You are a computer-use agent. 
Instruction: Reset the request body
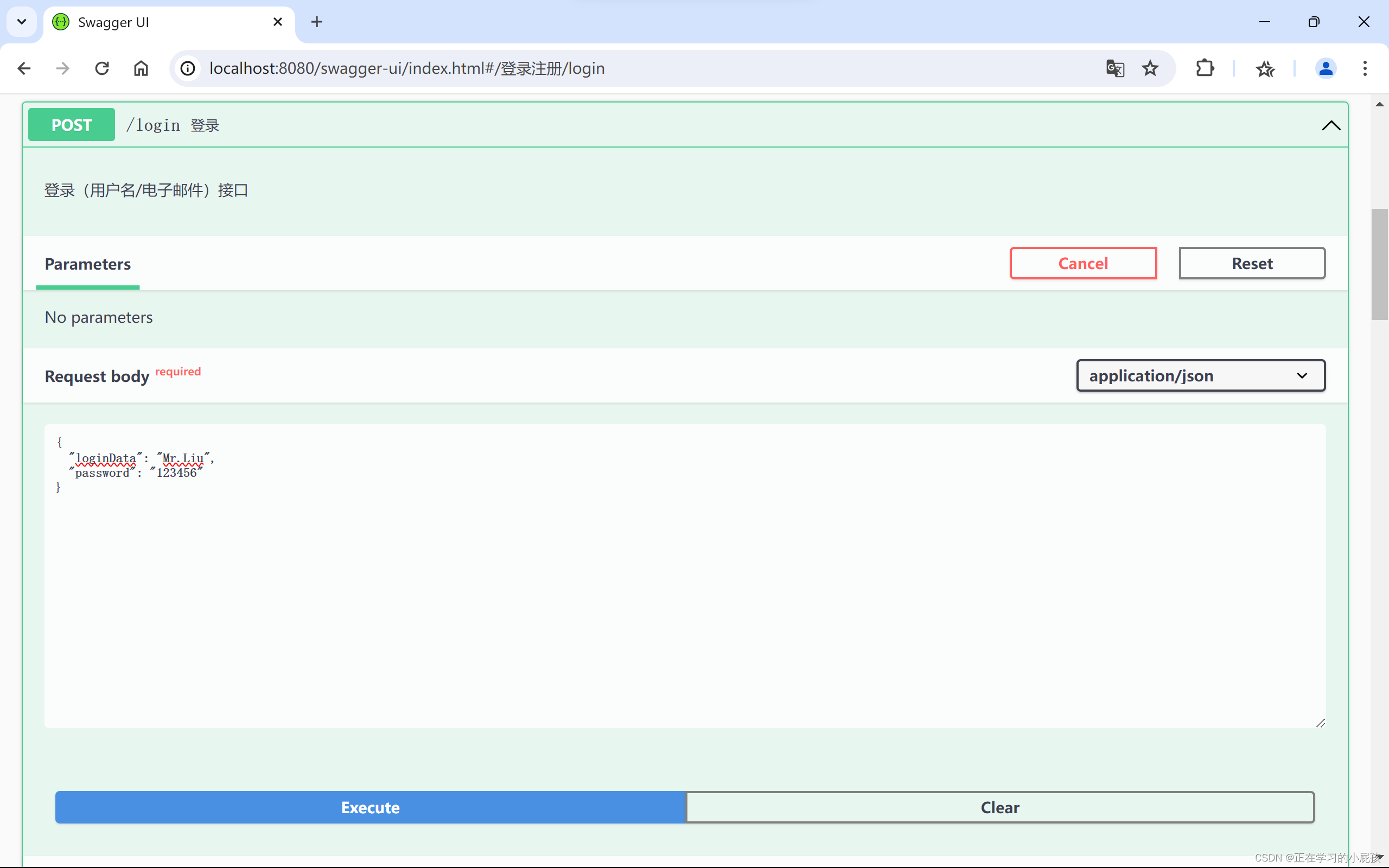(x=1252, y=264)
